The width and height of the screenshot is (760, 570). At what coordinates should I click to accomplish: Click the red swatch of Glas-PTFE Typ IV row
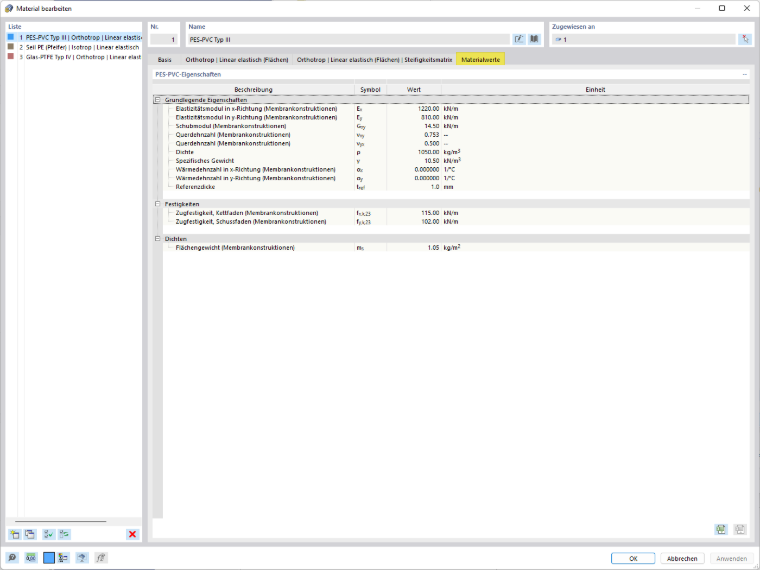[11, 56]
